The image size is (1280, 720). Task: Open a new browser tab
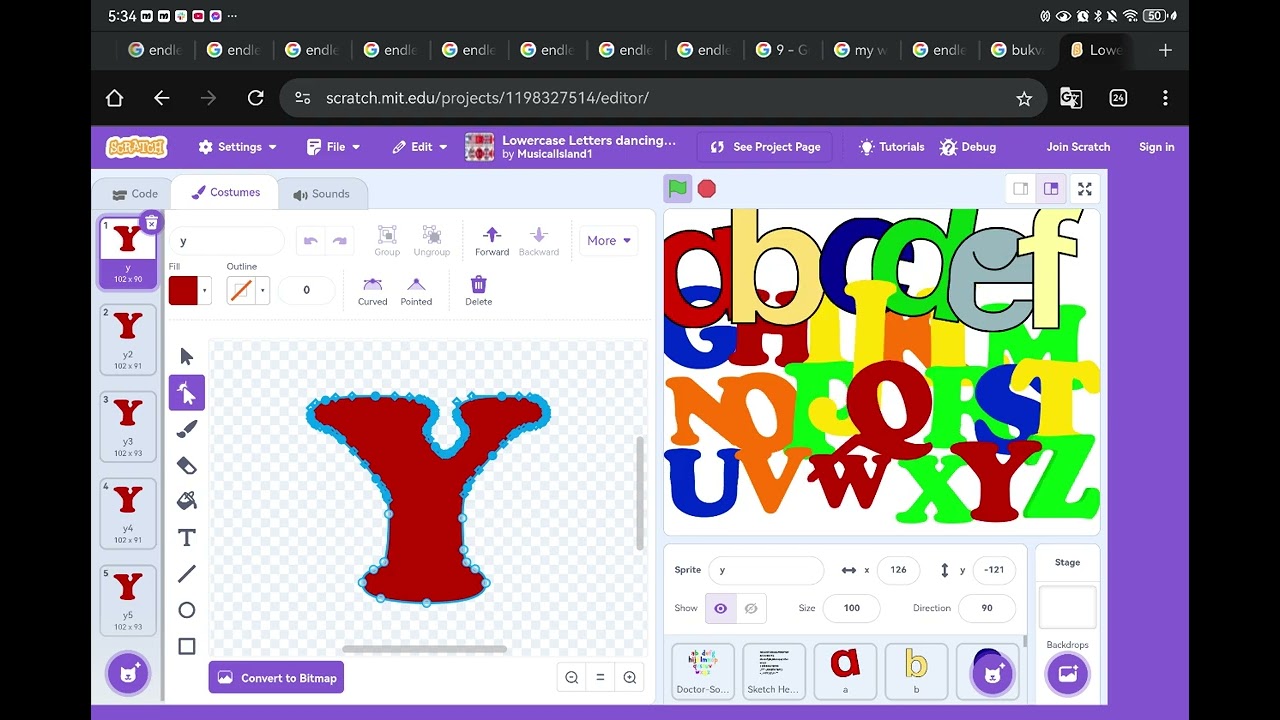[1165, 50]
